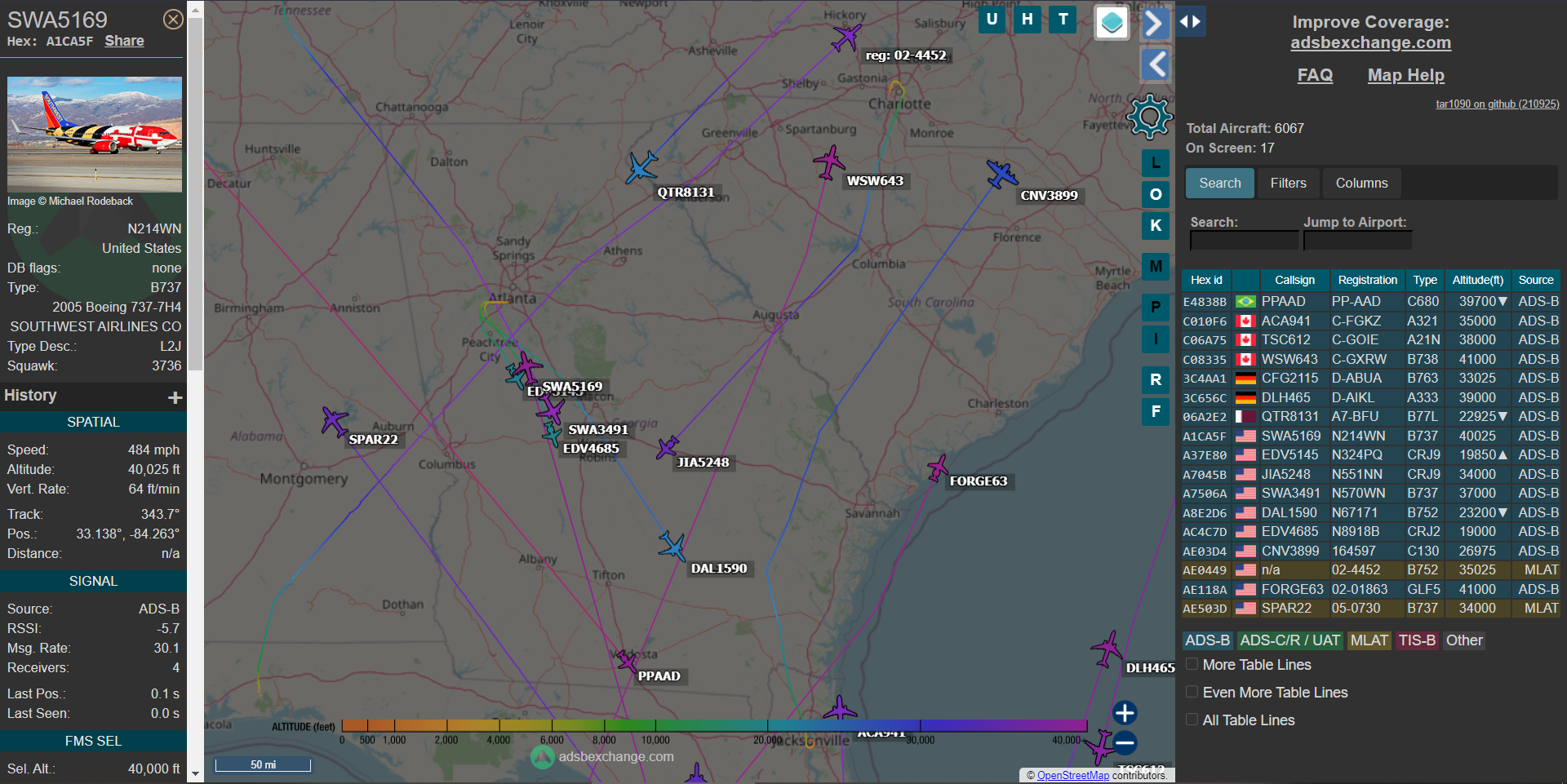
Task: Open settings with the gear icon
Action: coord(1149,117)
